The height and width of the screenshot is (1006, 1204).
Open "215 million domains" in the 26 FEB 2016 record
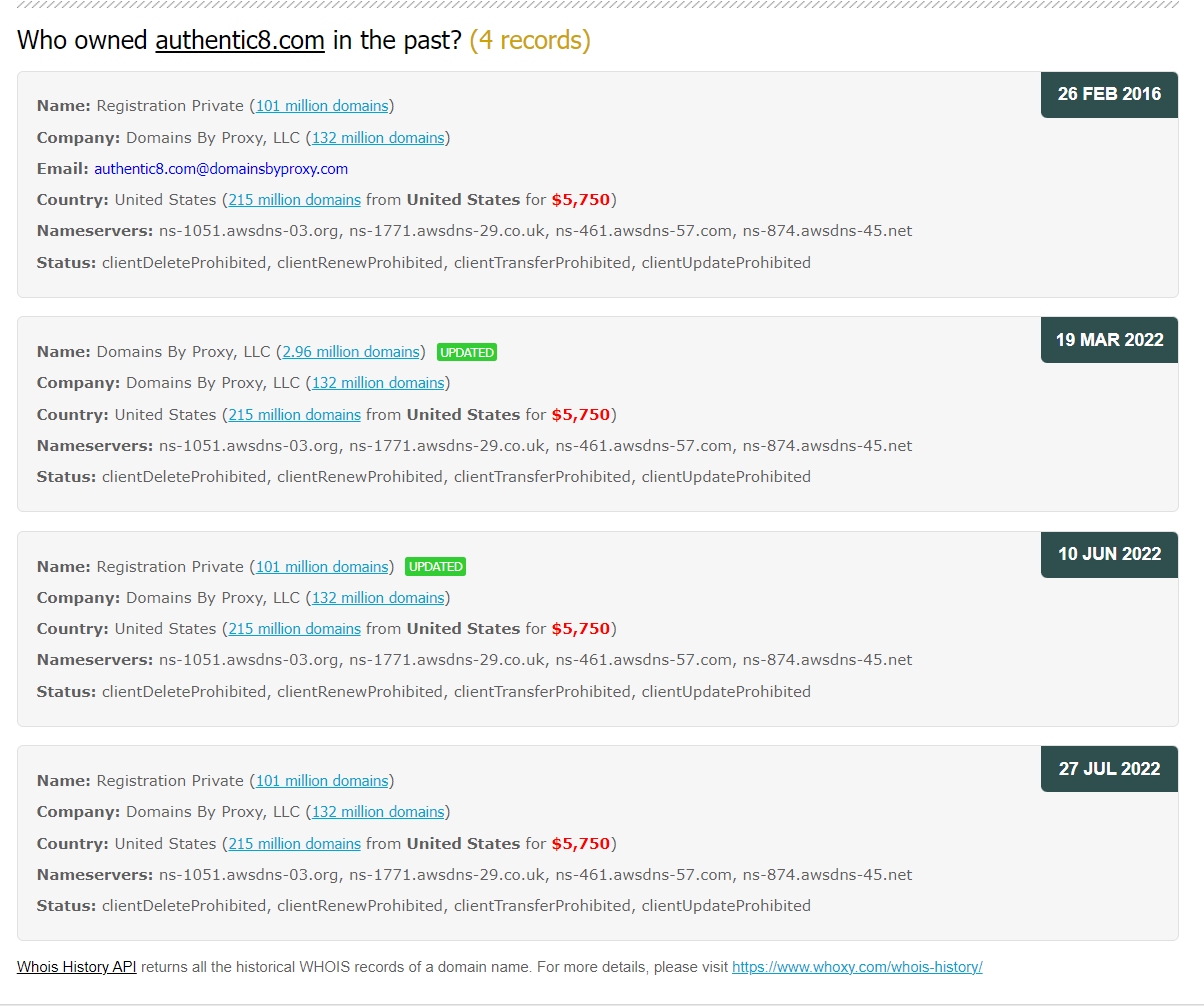click(294, 199)
